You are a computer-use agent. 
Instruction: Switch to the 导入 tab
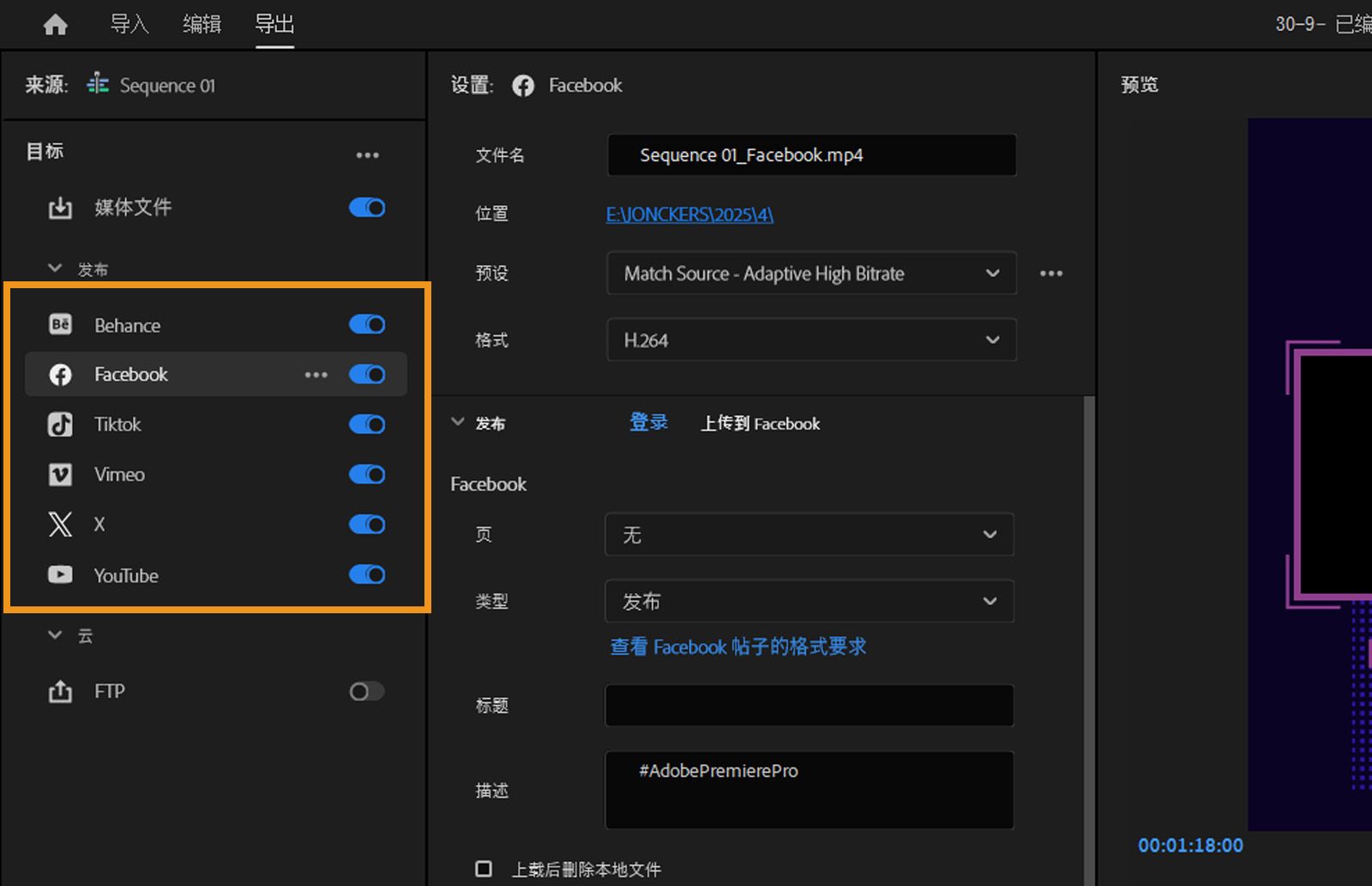[129, 24]
